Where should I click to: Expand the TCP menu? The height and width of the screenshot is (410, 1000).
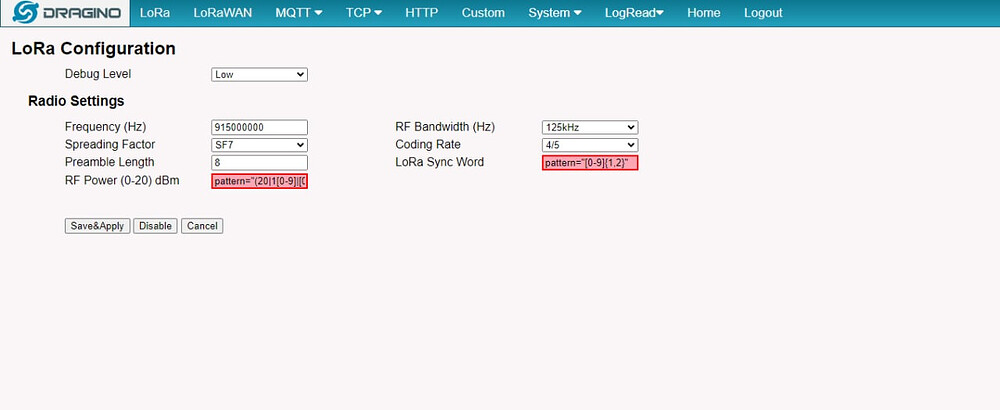click(364, 13)
